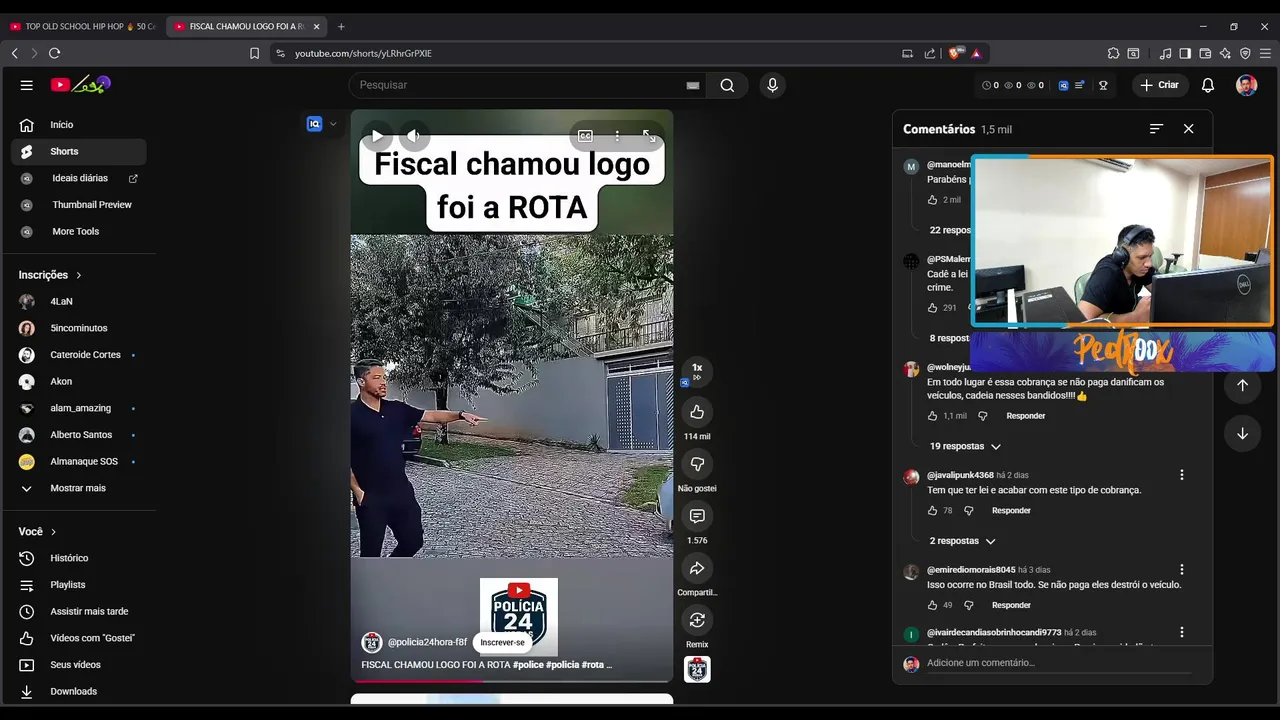Viewport: 1280px width, 720px height.
Task: Enter fullscreen on the Short player
Action: pyautogui.click(x=649, y=136)
